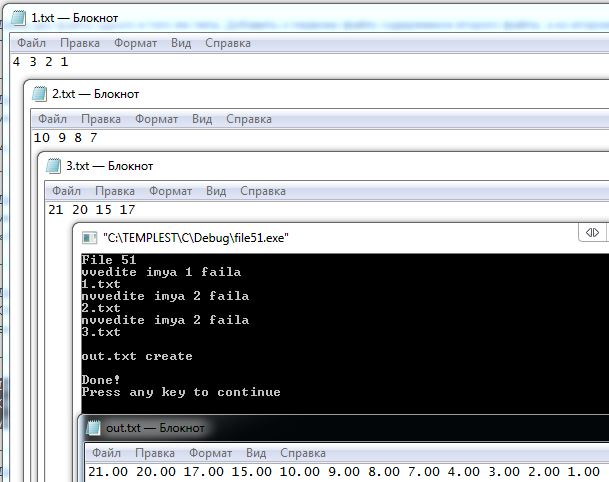The height and width of the screenshot is (482, 609).
Task: Click value 3.00 in out.txt
Action: (x=504, y=472)
